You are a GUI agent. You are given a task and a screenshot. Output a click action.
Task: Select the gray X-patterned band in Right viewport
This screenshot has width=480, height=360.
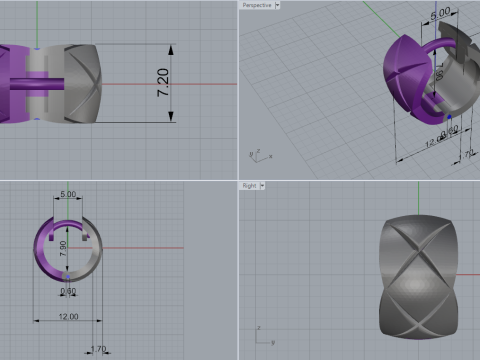(x=418, y=277)
